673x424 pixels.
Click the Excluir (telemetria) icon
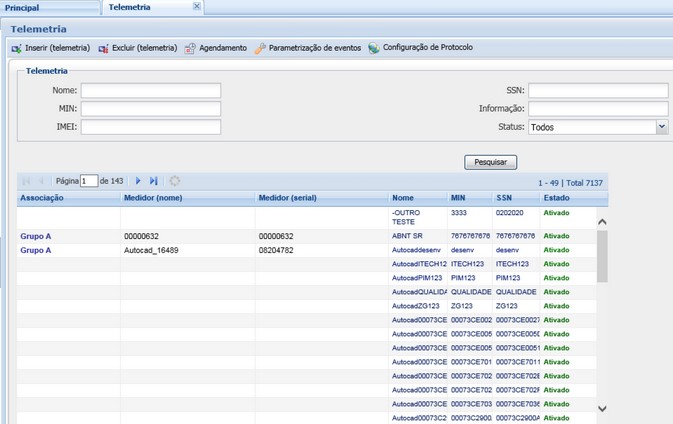103,48
